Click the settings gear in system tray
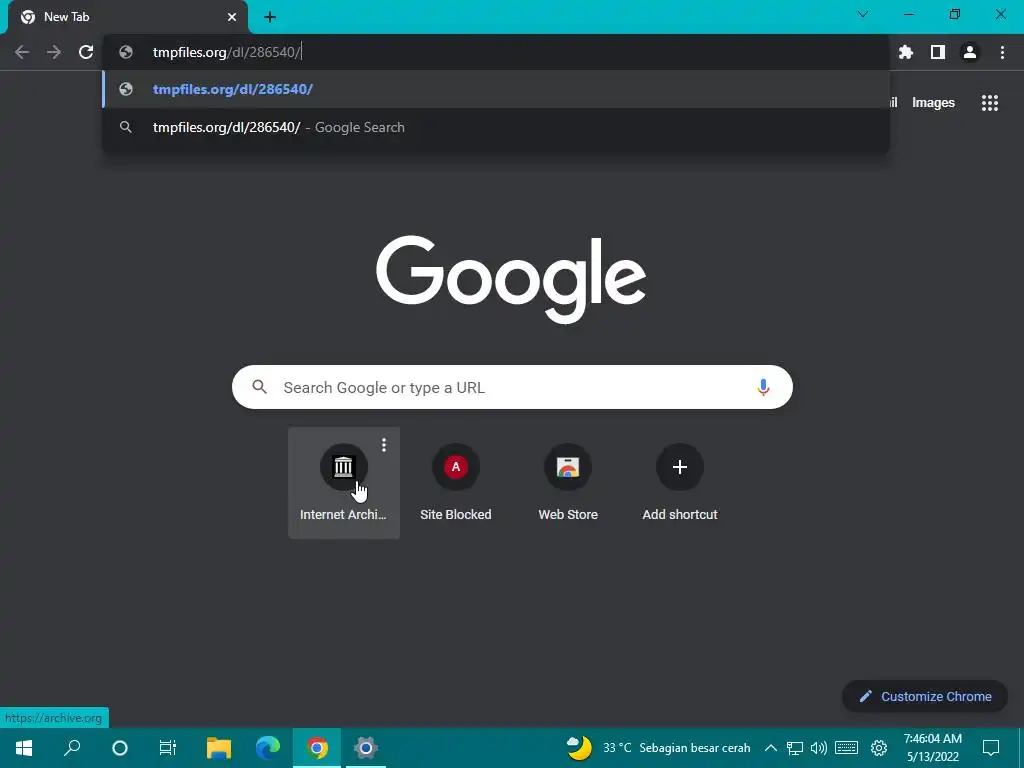Screen dimensions: 1024x768 pyautogui.click(x=879, y=748)
